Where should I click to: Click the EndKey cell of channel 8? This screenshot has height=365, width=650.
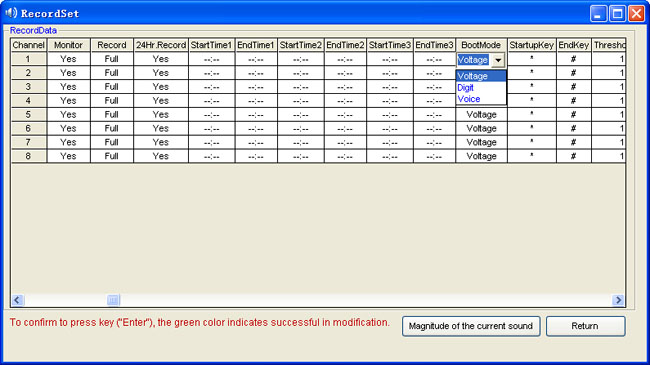coord(574,156)
